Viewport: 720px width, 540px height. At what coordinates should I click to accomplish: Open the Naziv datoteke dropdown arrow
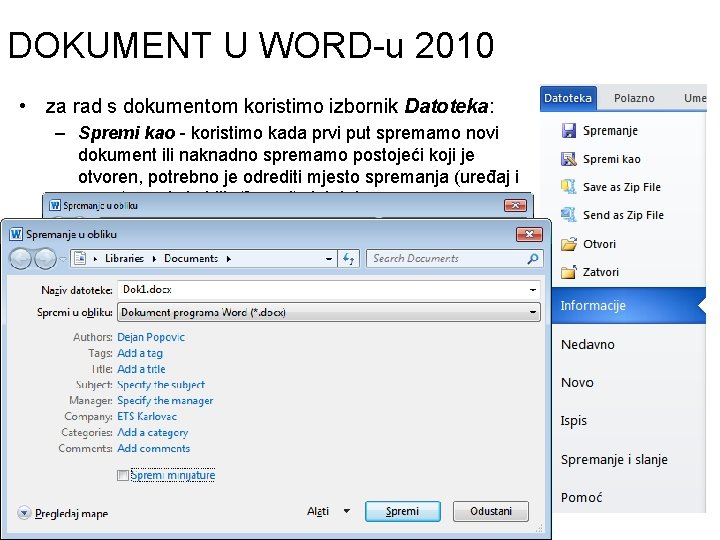533,290
